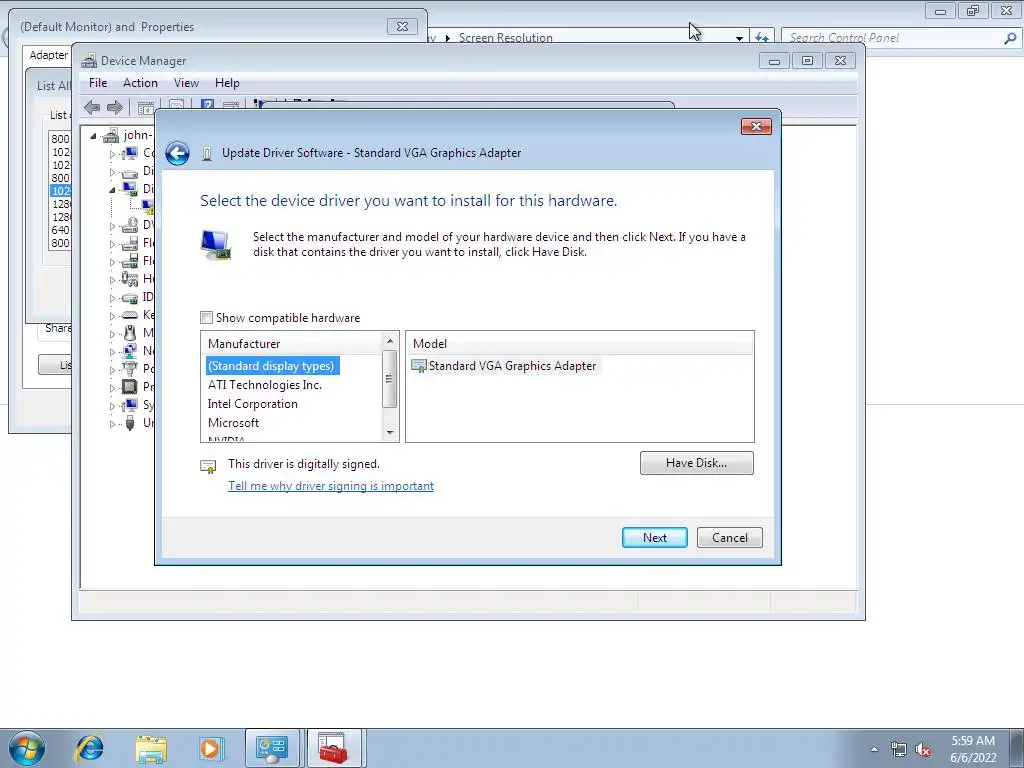This screenshot has height=768, width=1024.
Task: Open the Help menu in Device Manager
Action: tap(227, 83)
